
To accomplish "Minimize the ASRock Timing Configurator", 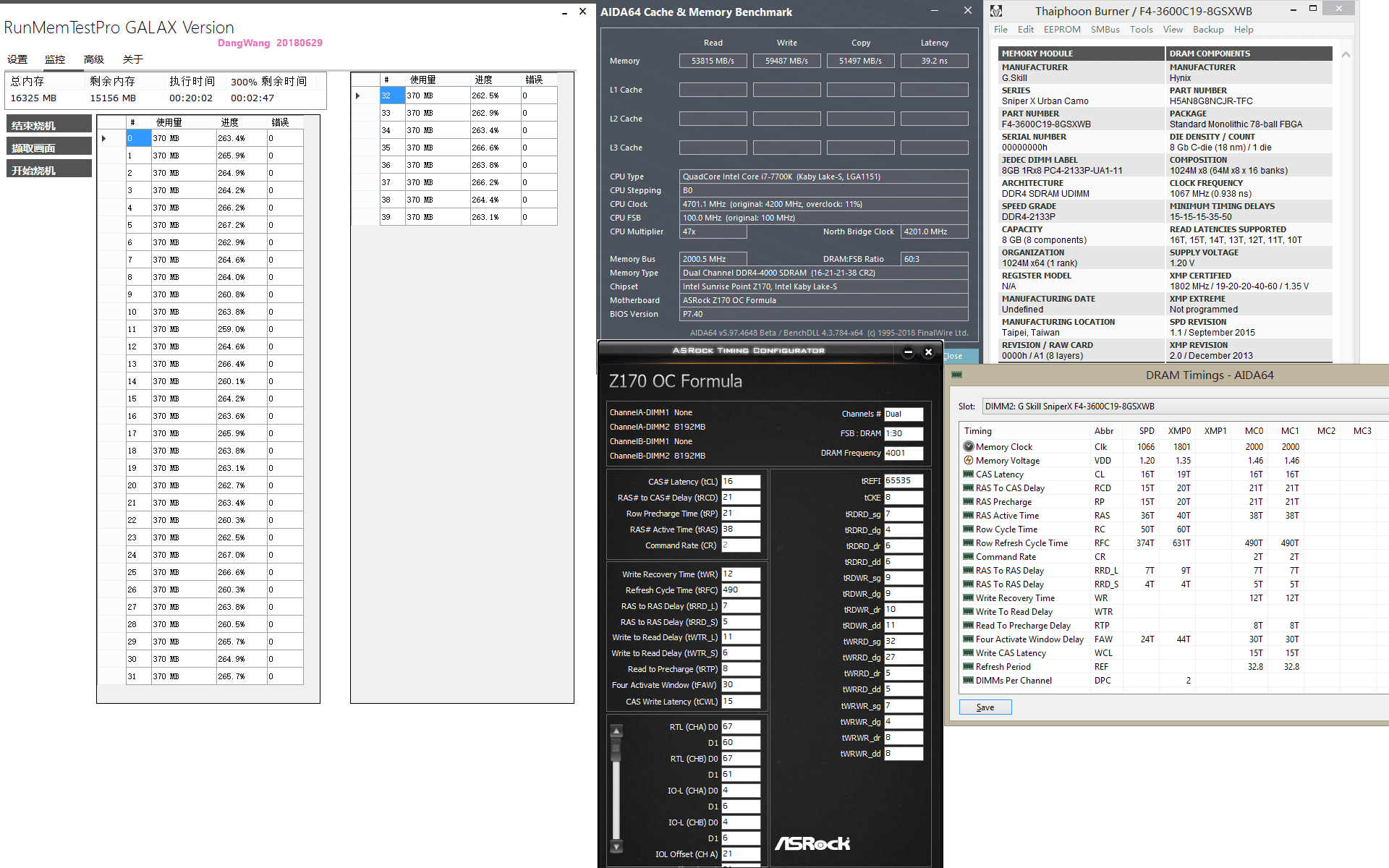I will (908, 352).
